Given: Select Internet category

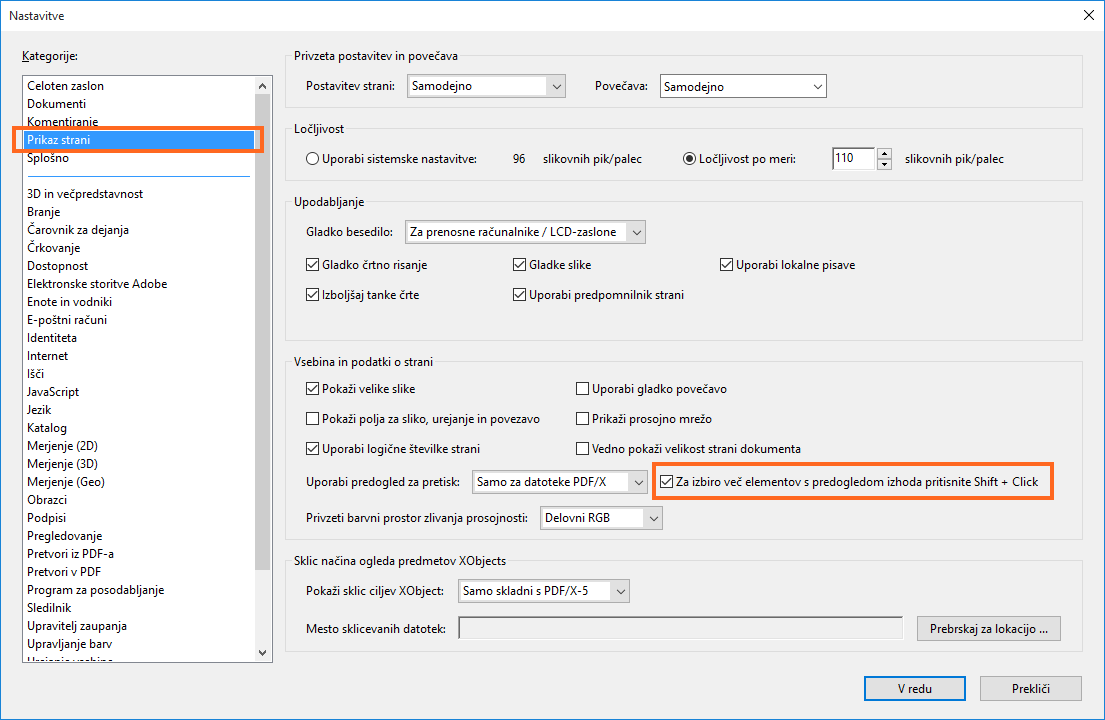Looking at the screenshot, I should coord(47,356).
